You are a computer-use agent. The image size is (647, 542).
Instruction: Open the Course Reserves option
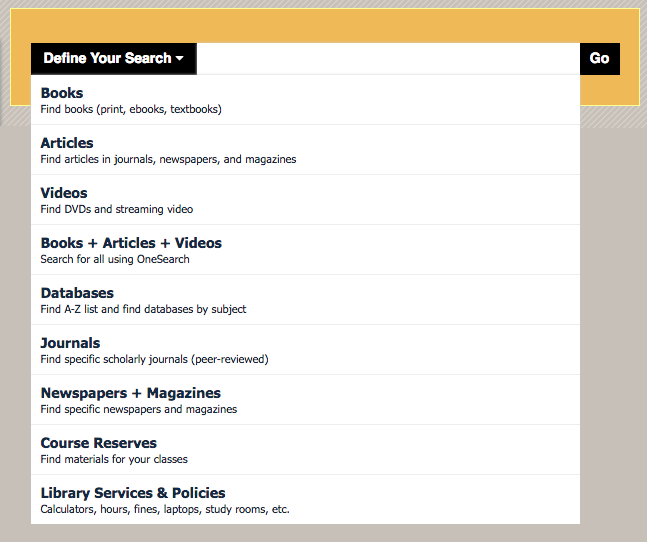tap(305, 450)
